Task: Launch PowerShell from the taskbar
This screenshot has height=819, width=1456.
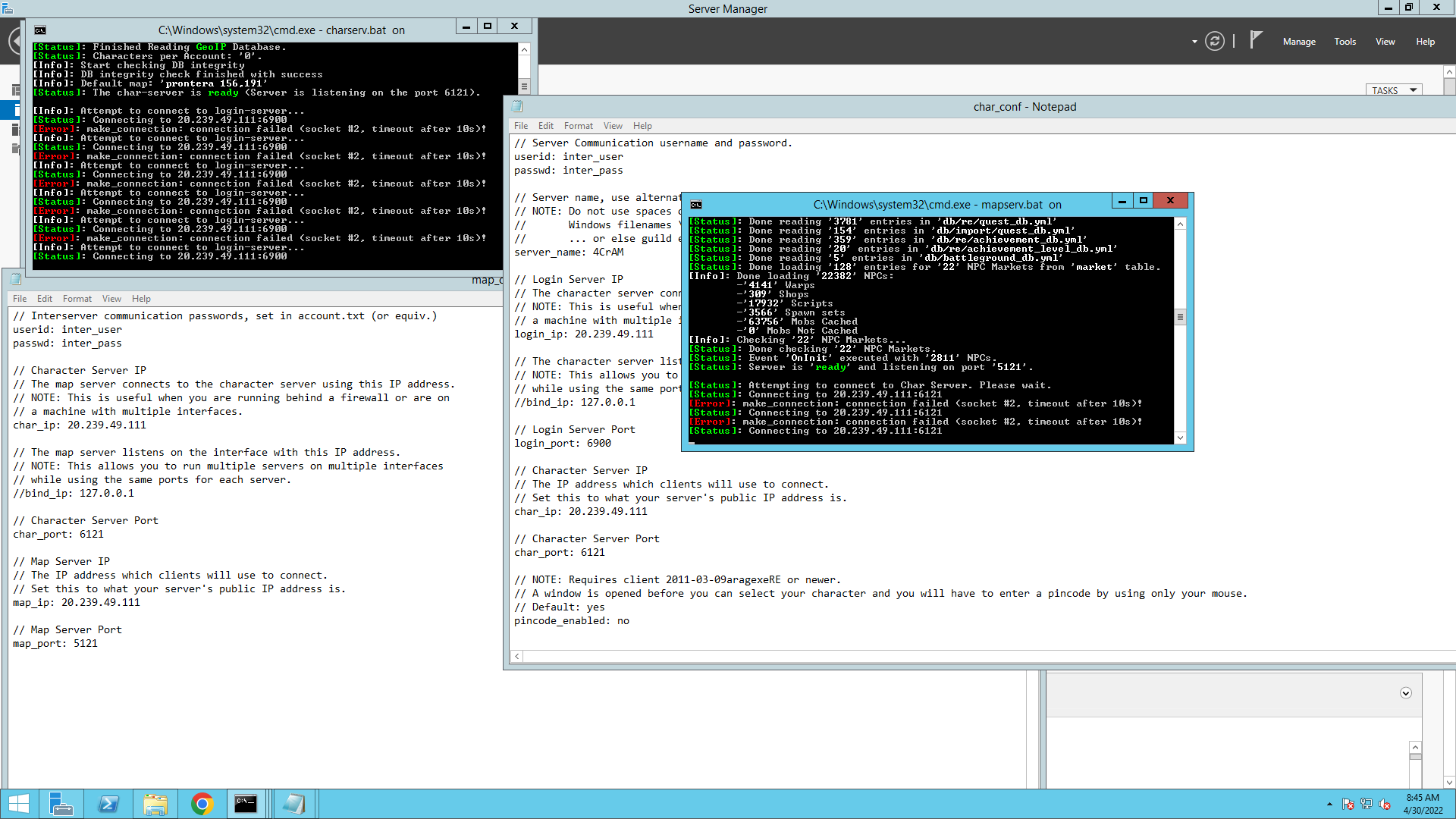Action: [x=108, y=804]
